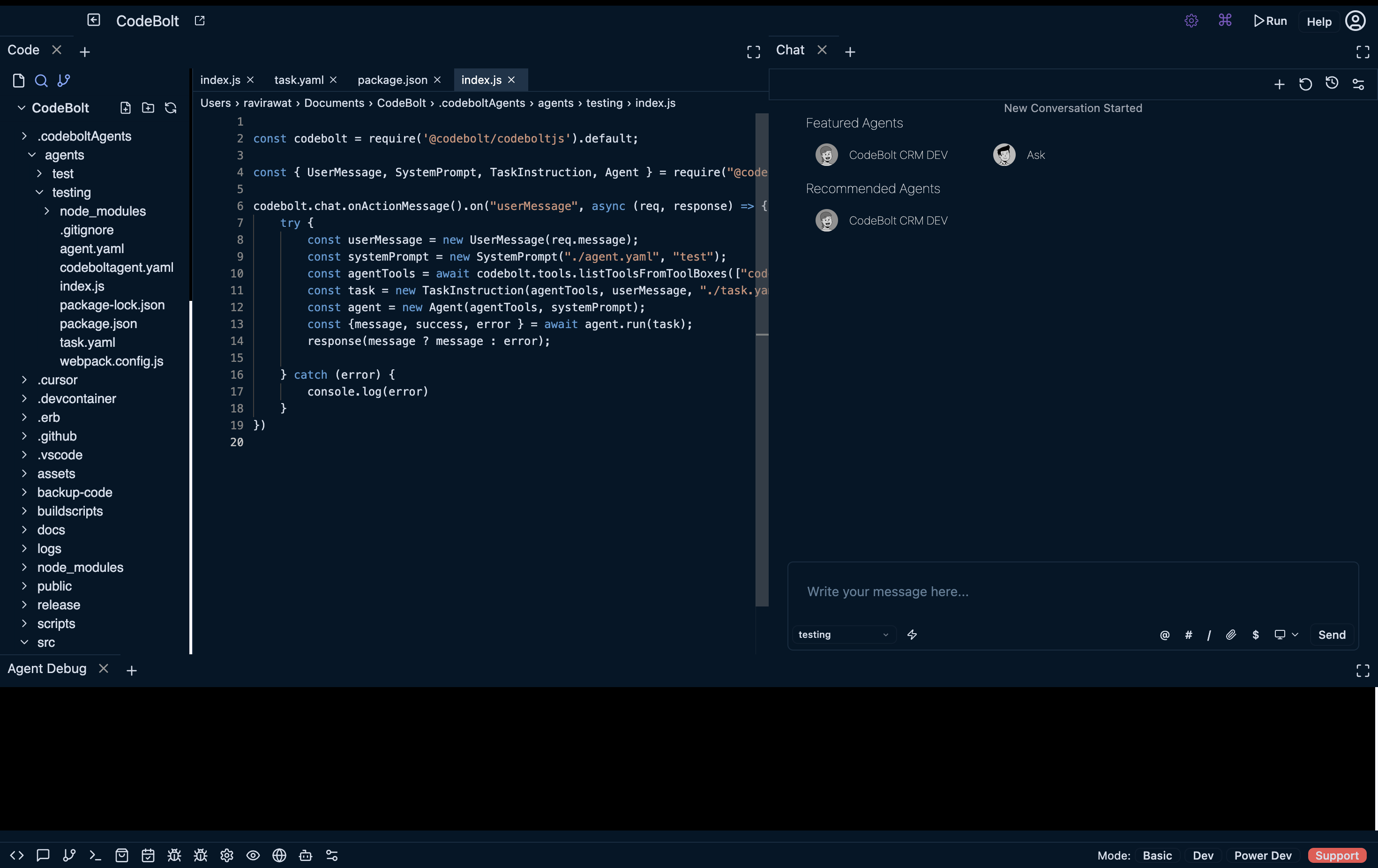Insert an @ mention in the message
The image size is (1378, 868).
1165,635
